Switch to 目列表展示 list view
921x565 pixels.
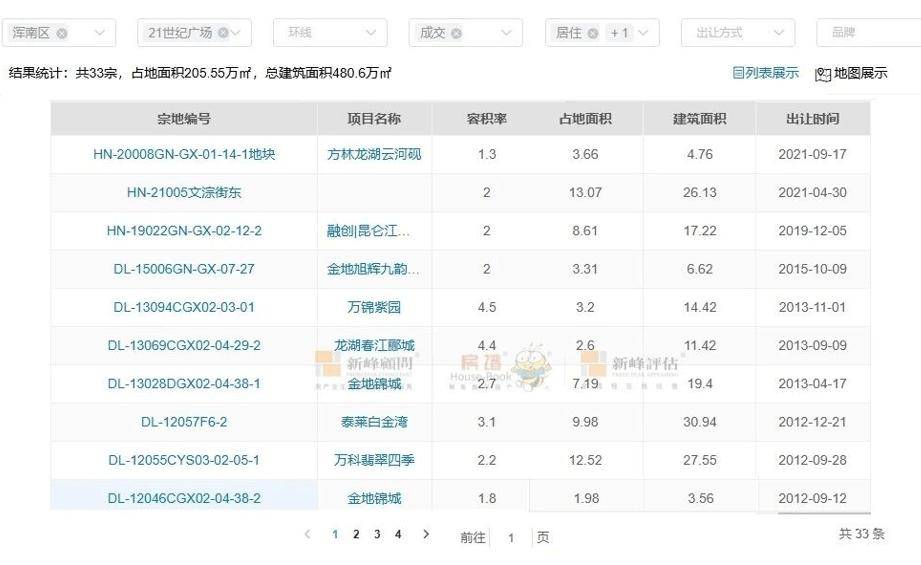[765, 73]
